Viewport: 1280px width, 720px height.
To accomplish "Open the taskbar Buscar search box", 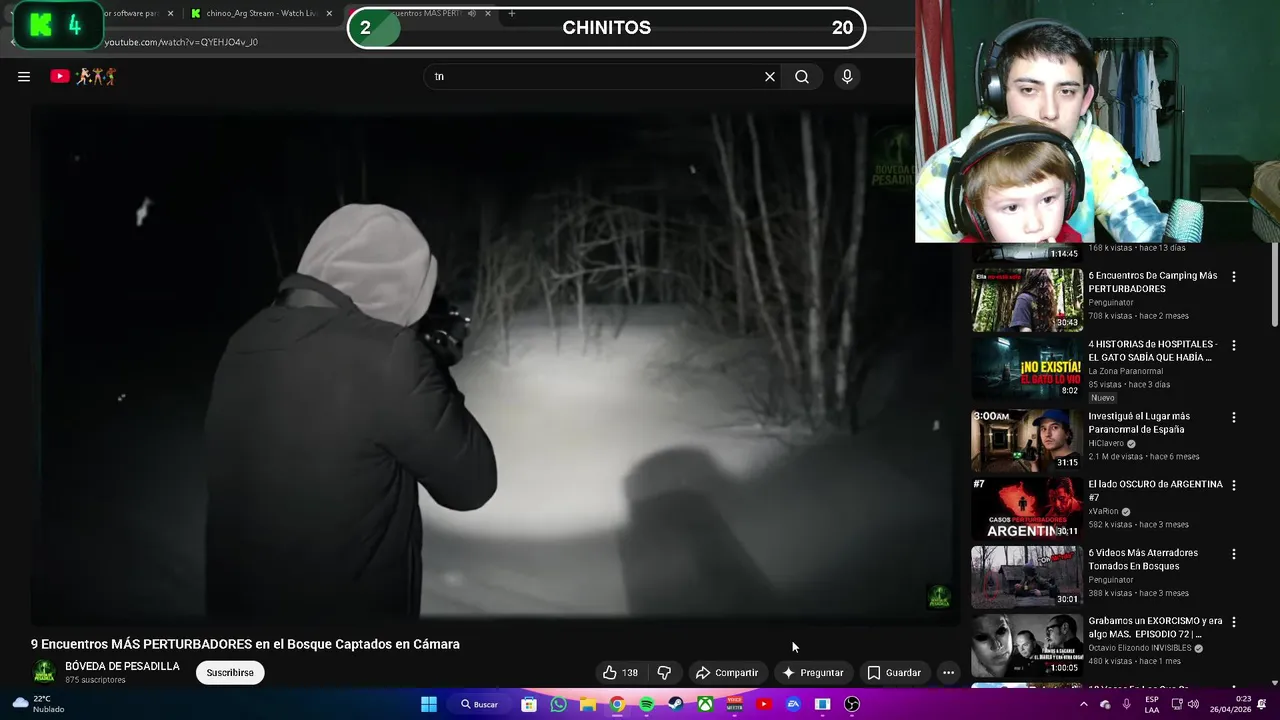I will [479, 704].
